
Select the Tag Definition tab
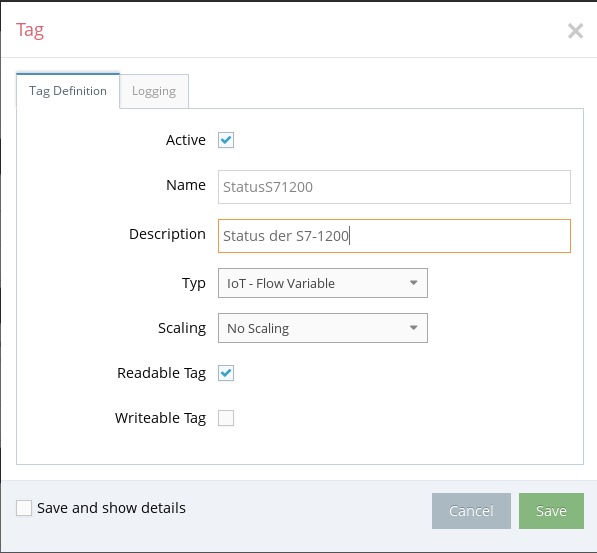[x=68, y=91]
